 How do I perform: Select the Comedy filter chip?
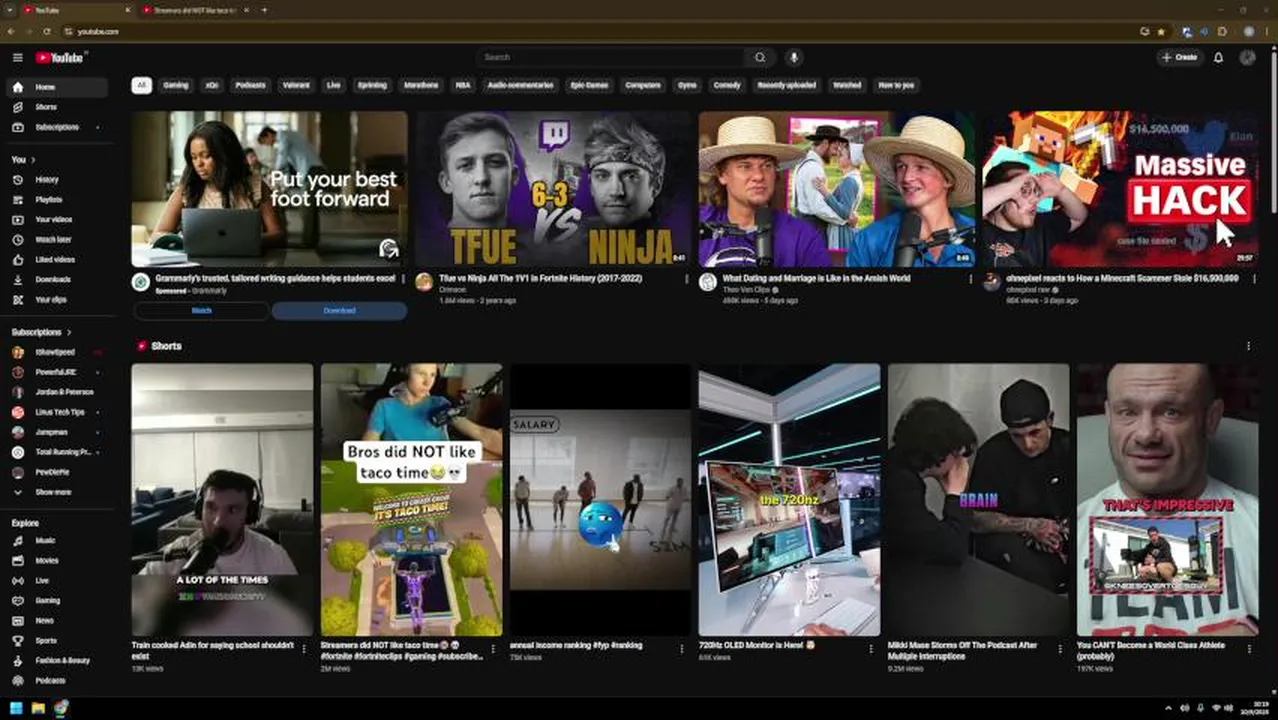point(727,85)
